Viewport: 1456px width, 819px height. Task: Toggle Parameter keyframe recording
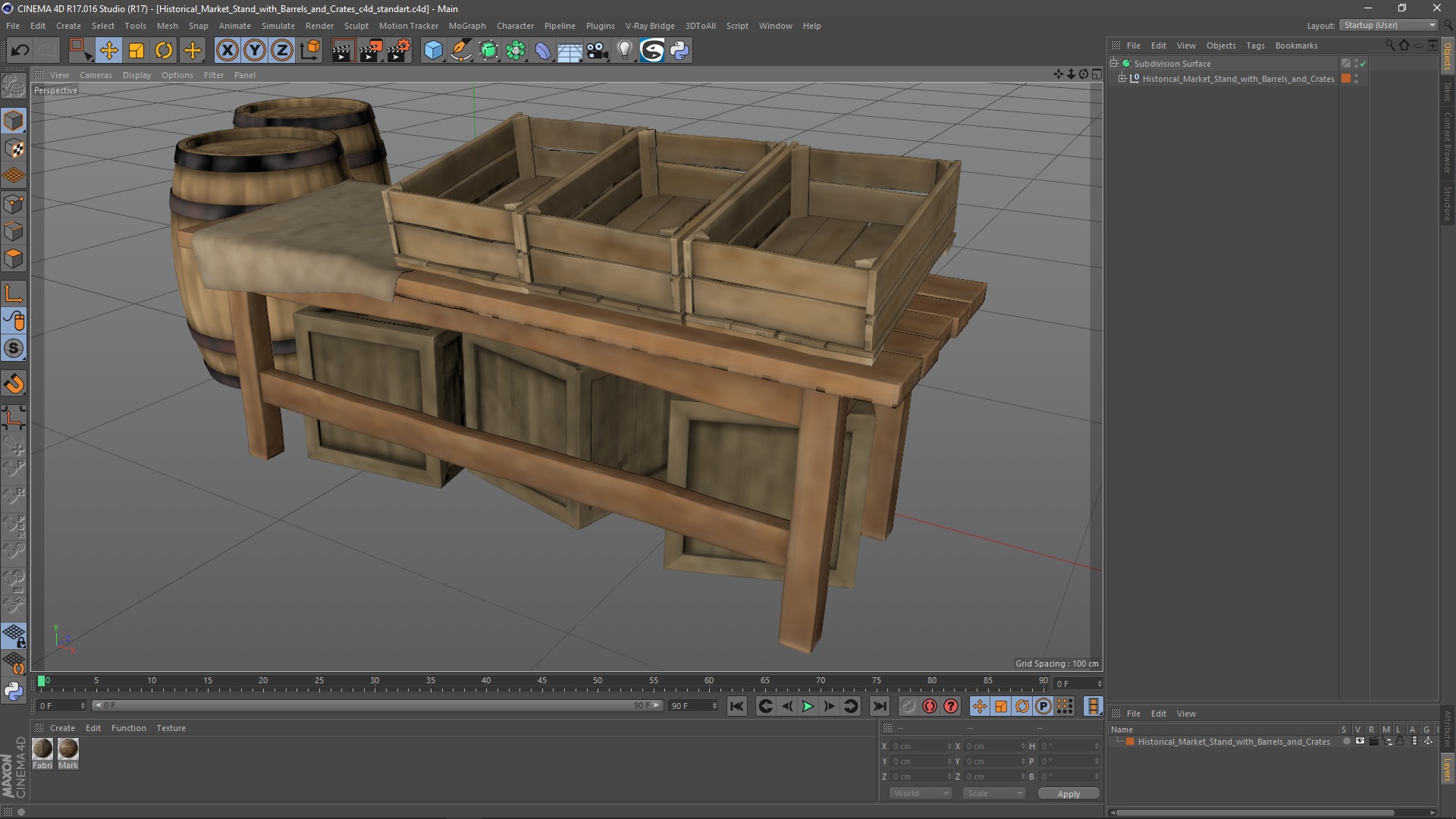click(x=1043, y=706)
